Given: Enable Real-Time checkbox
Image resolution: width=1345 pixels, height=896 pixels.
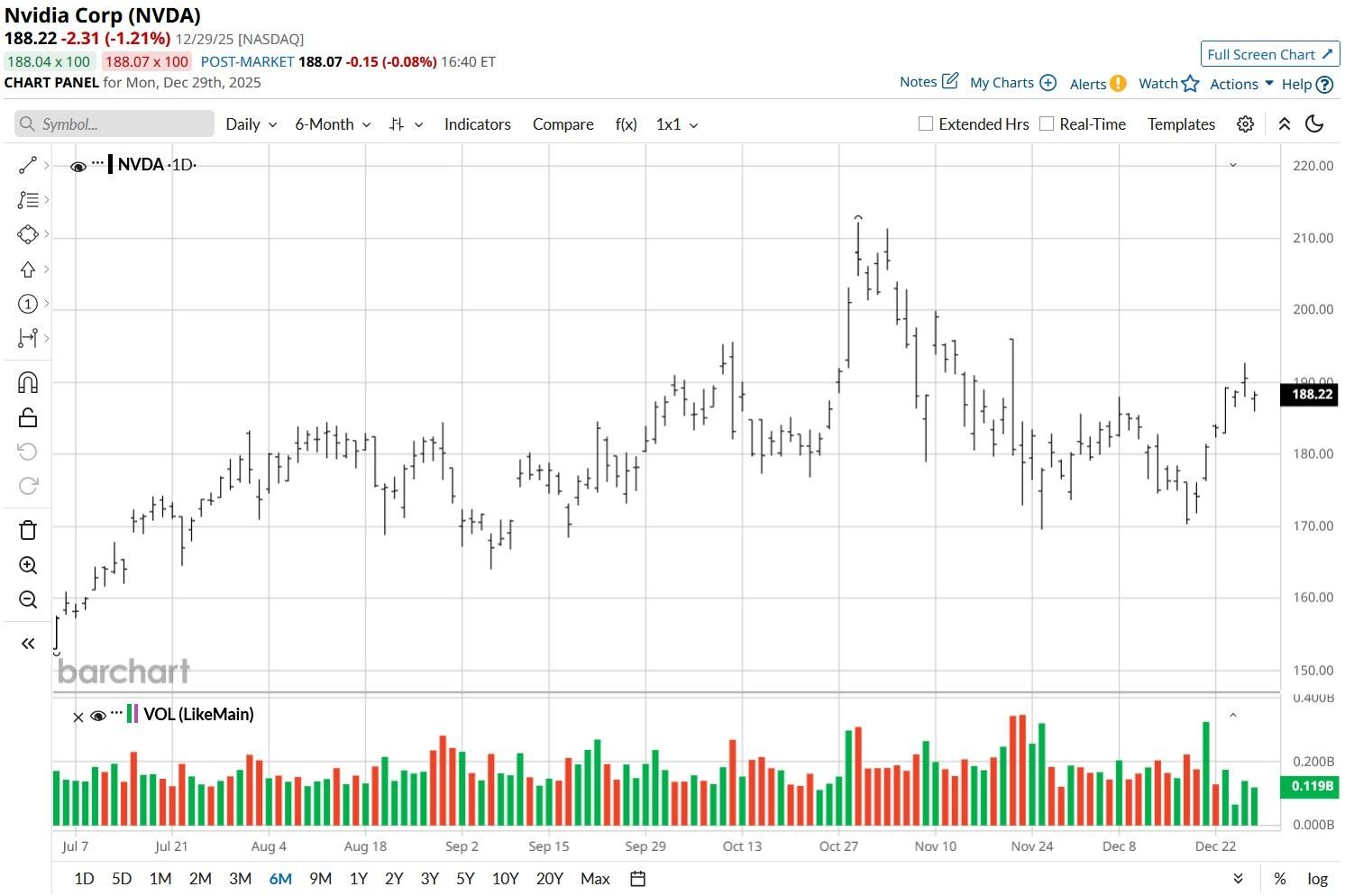Looking at the screenshot, I should tap(1047, 123).
